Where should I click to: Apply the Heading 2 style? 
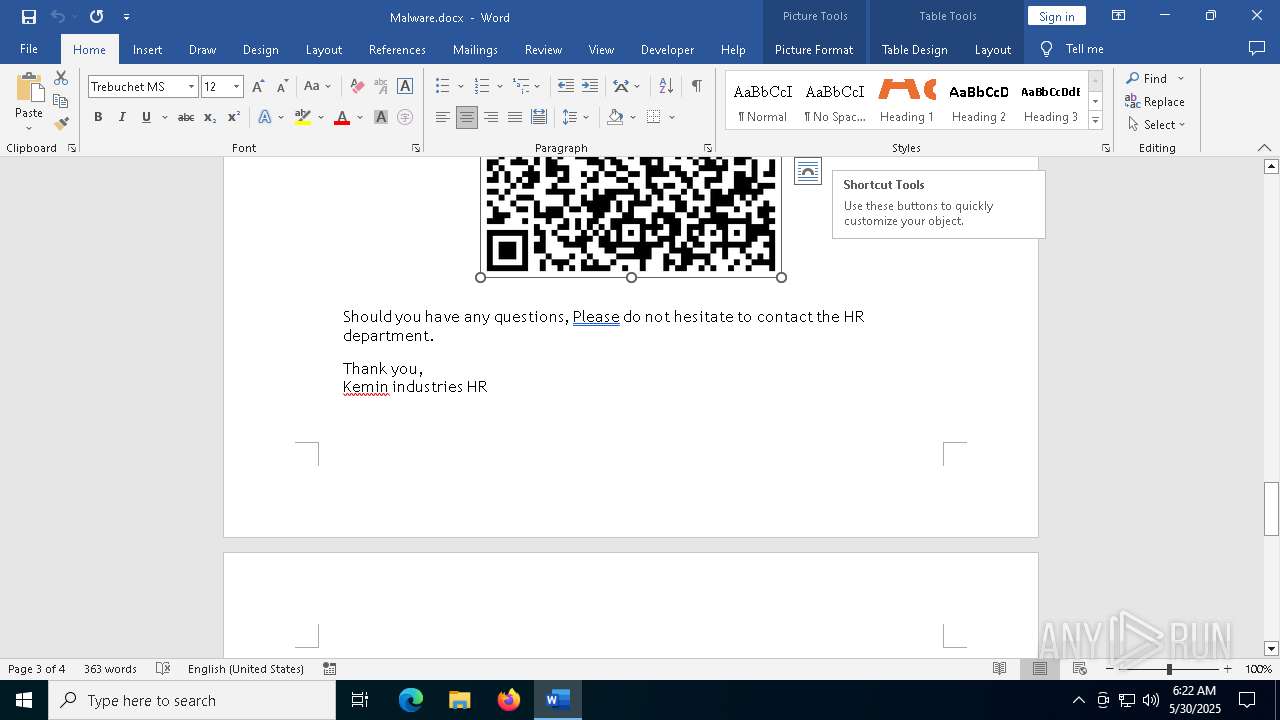click(x=979, y=101)
